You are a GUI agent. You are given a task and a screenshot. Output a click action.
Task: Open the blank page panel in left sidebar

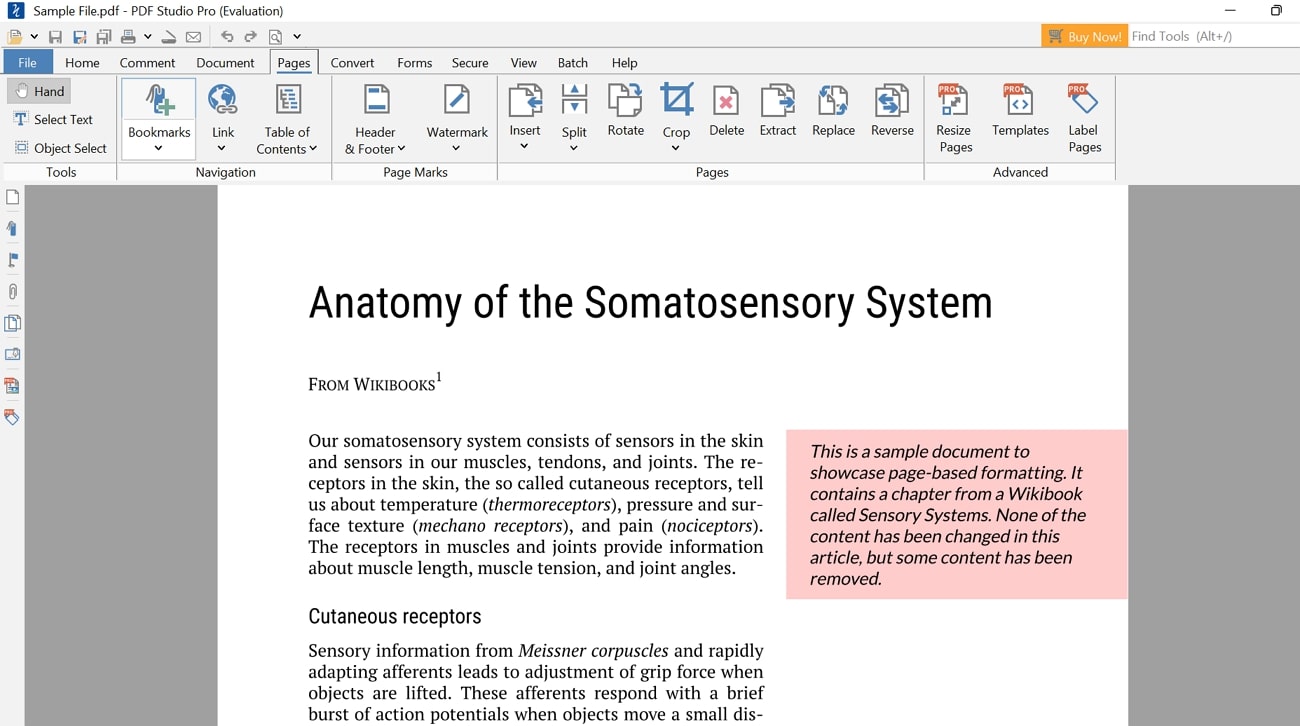point(12,197)
